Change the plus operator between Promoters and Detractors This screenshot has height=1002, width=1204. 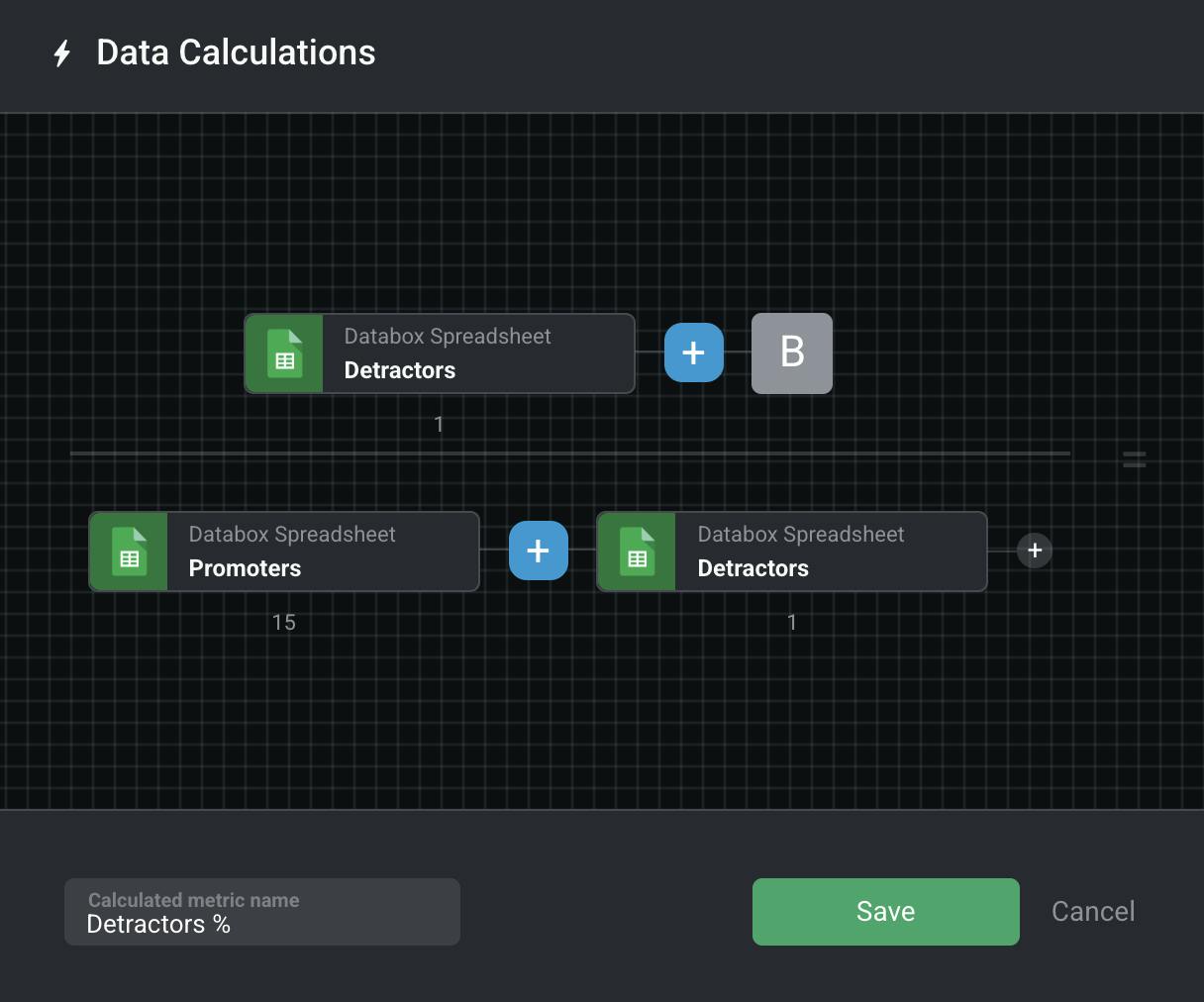[539, 551]
